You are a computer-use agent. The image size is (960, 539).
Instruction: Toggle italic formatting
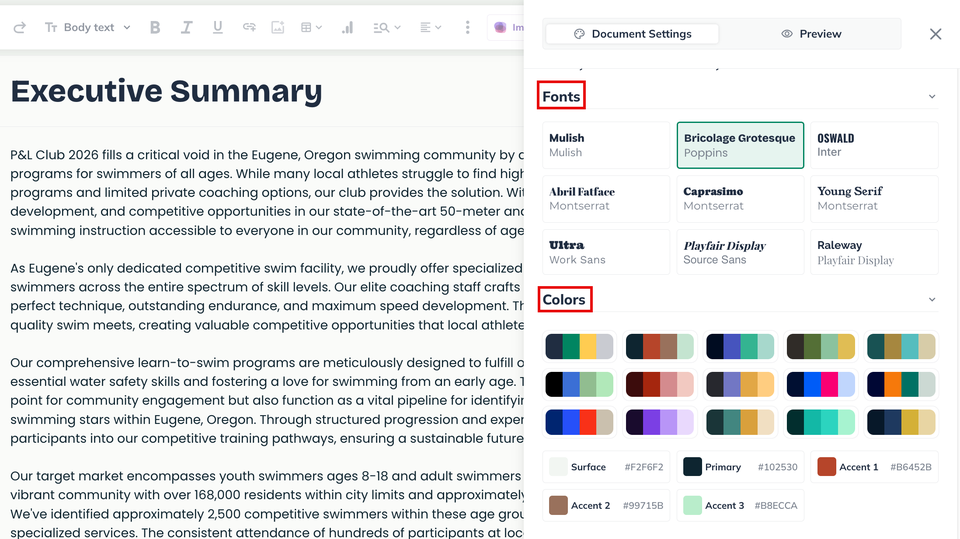pos(186,27)
